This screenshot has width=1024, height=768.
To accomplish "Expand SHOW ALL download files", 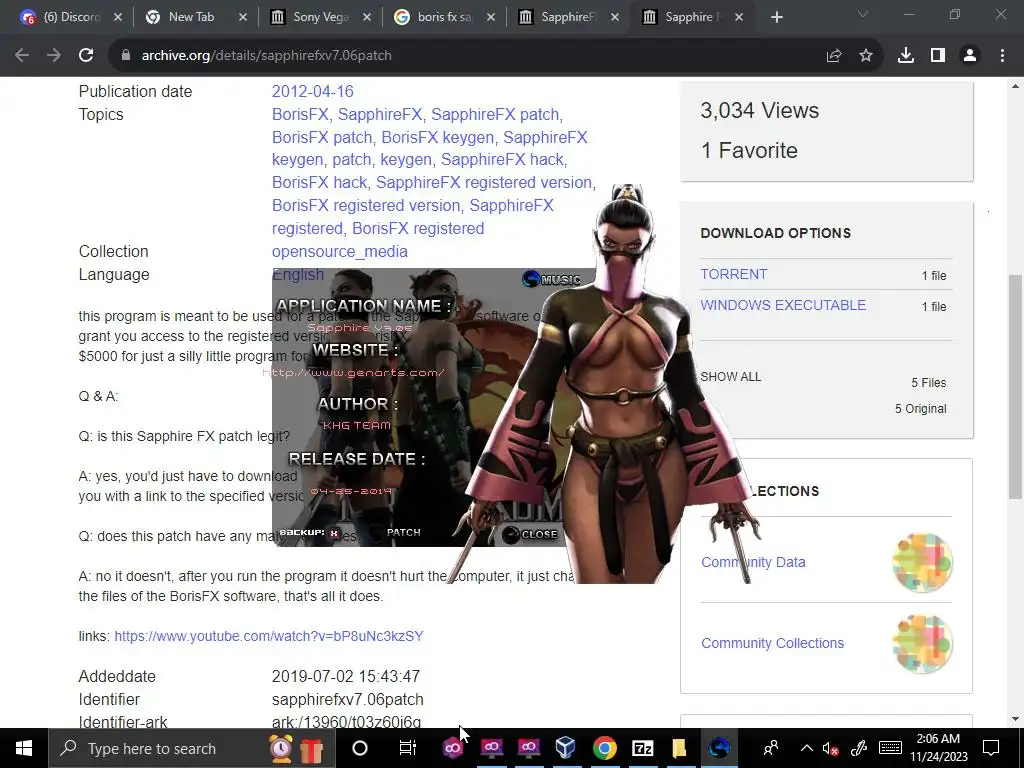I will [731, 377].
